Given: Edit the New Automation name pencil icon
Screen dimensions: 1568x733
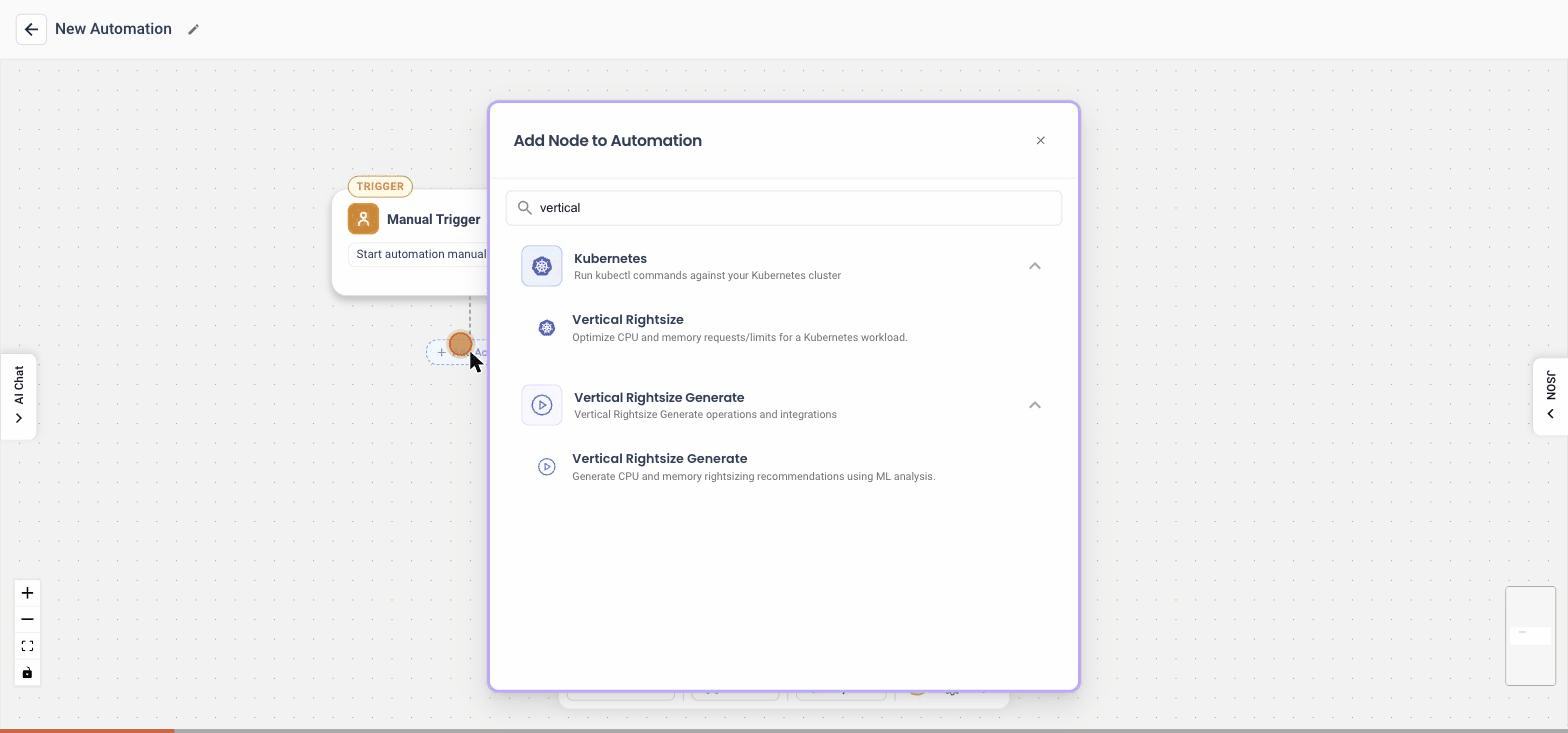Looking at the screenshot, I should (x=194, y=29).
